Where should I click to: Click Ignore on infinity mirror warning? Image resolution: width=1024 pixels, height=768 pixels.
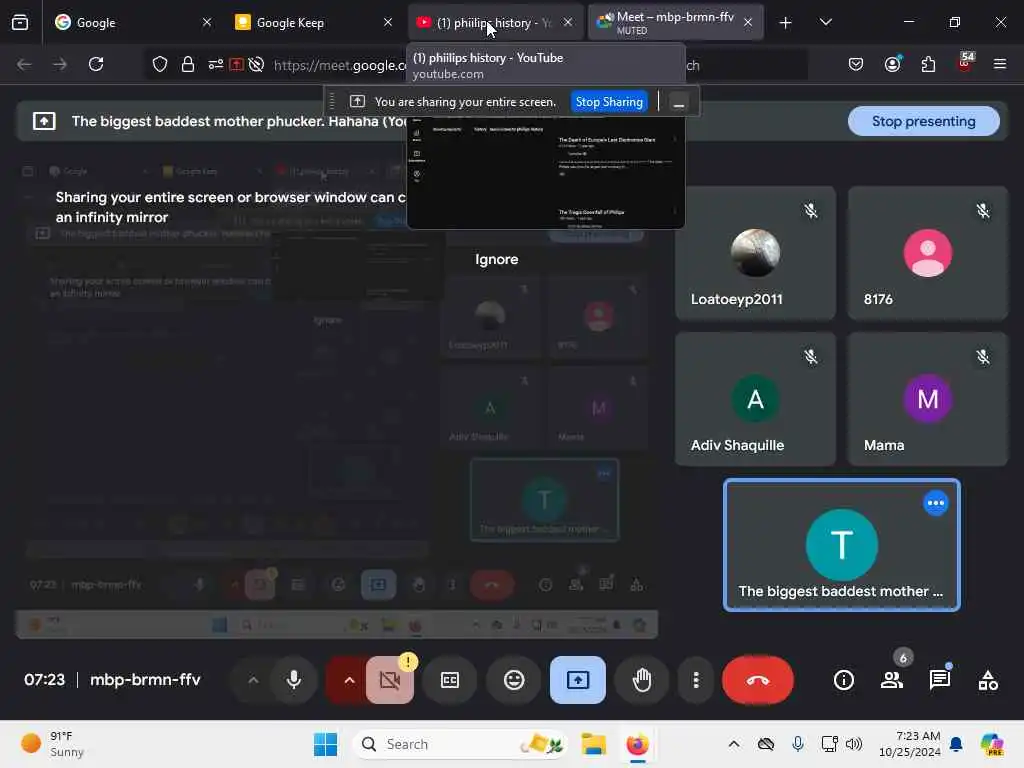click(496, 259)
